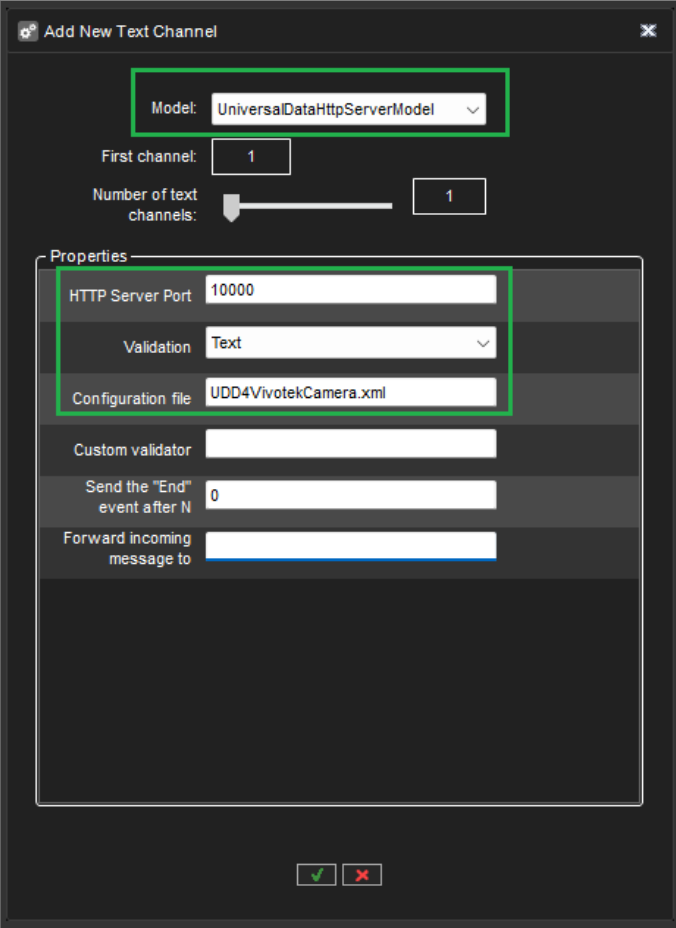Click the red X cancel button
The height and width of the screenshot is (928, 676).
pos(362,875)
